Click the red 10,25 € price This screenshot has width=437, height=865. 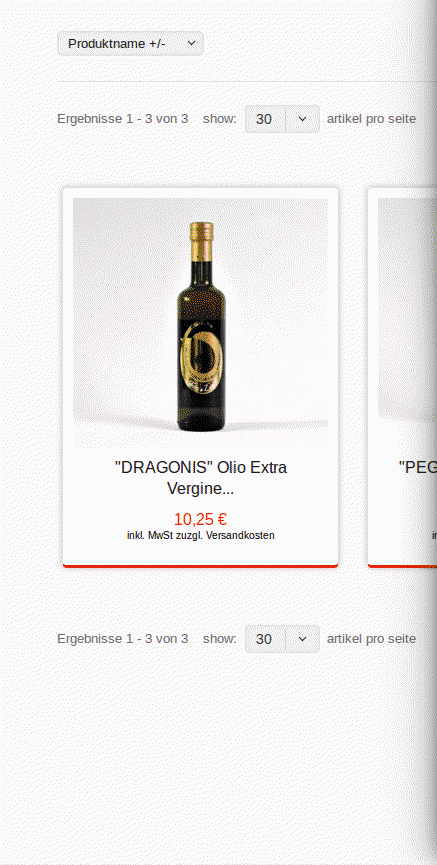[x=200, y=519]
